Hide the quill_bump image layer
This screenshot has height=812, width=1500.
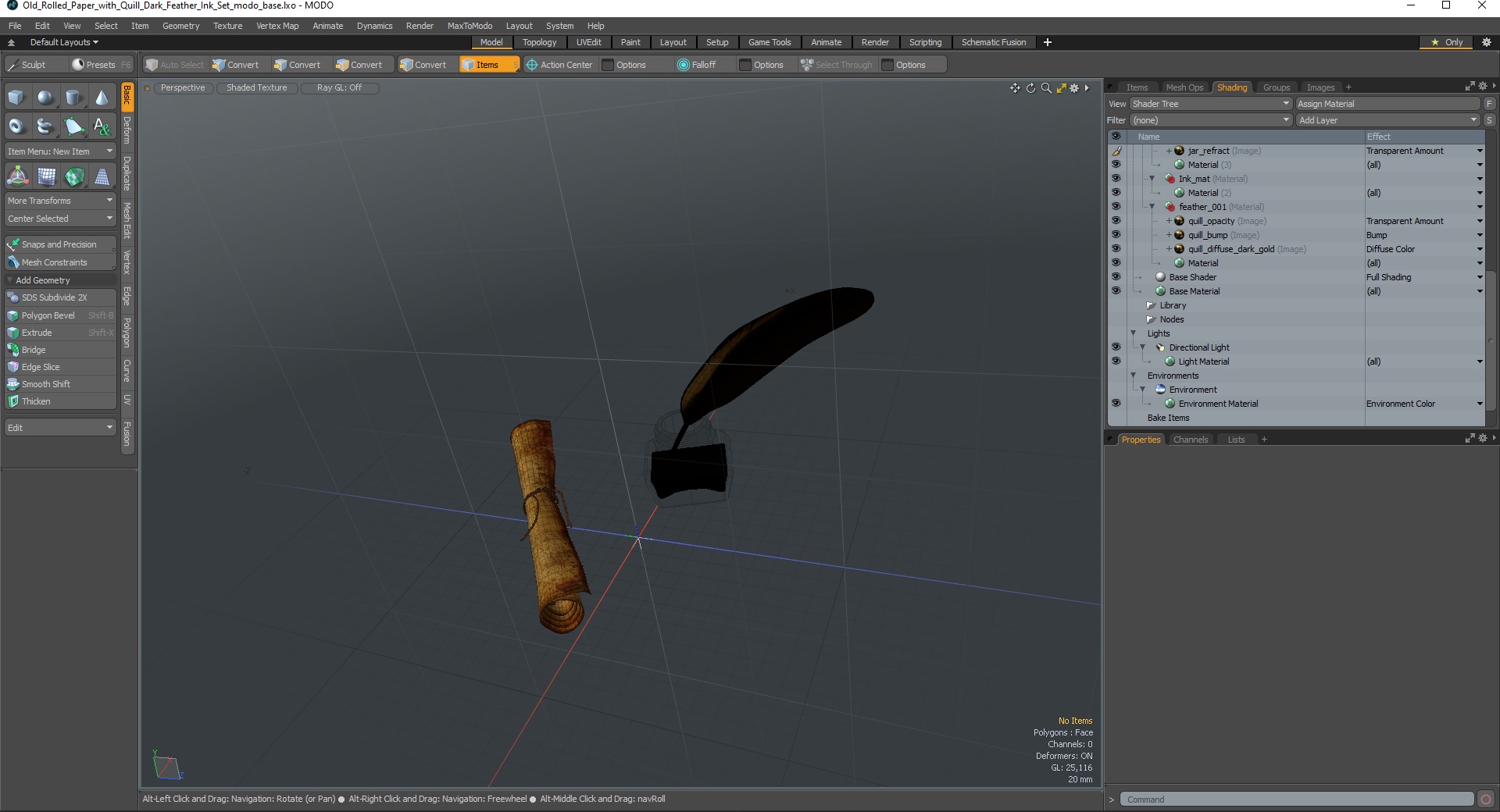coord(1116,235)
